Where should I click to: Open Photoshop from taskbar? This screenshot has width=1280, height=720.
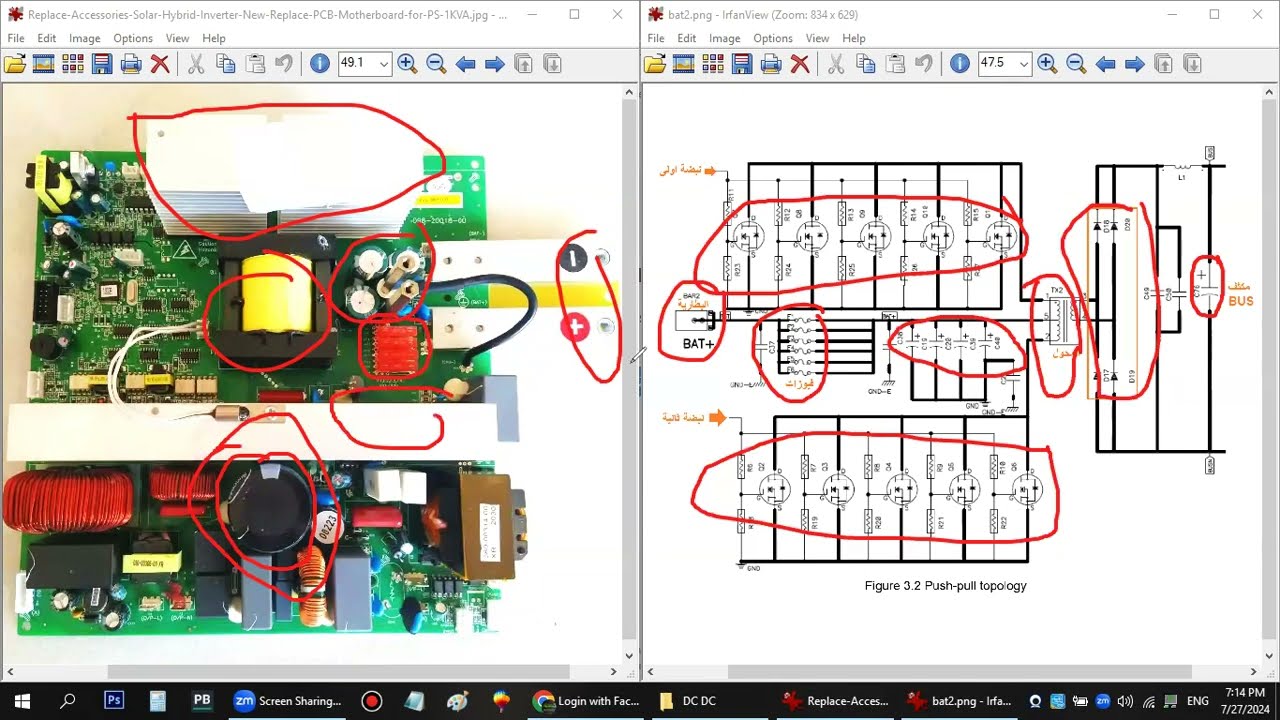[x=114, y=701]
